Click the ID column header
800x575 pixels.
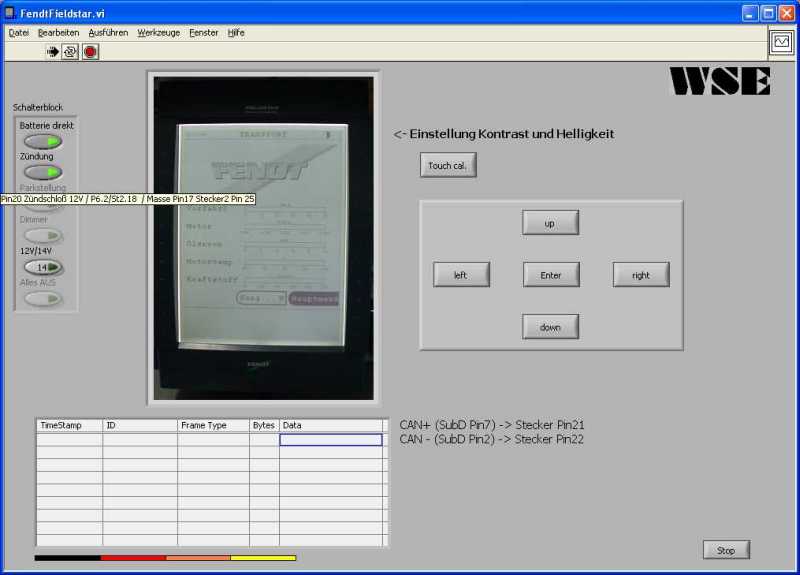(x=140, y=426)
